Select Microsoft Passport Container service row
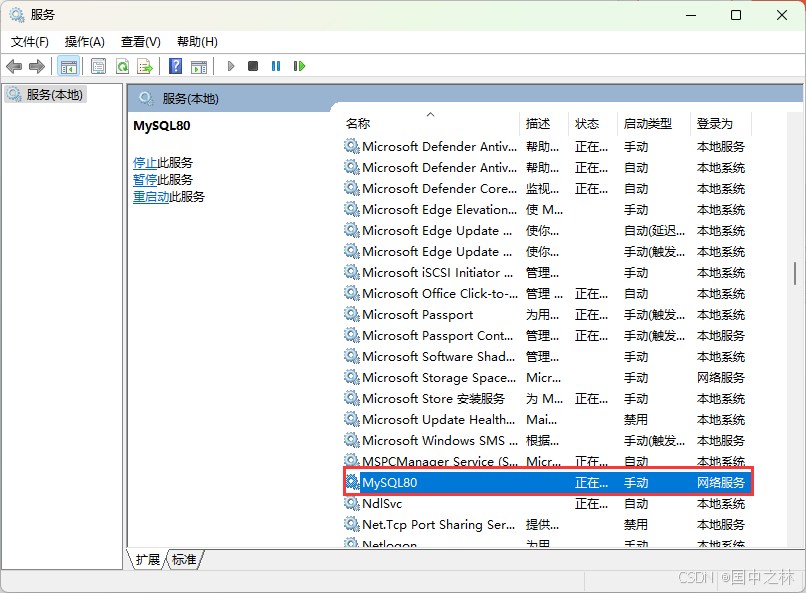 548,335
